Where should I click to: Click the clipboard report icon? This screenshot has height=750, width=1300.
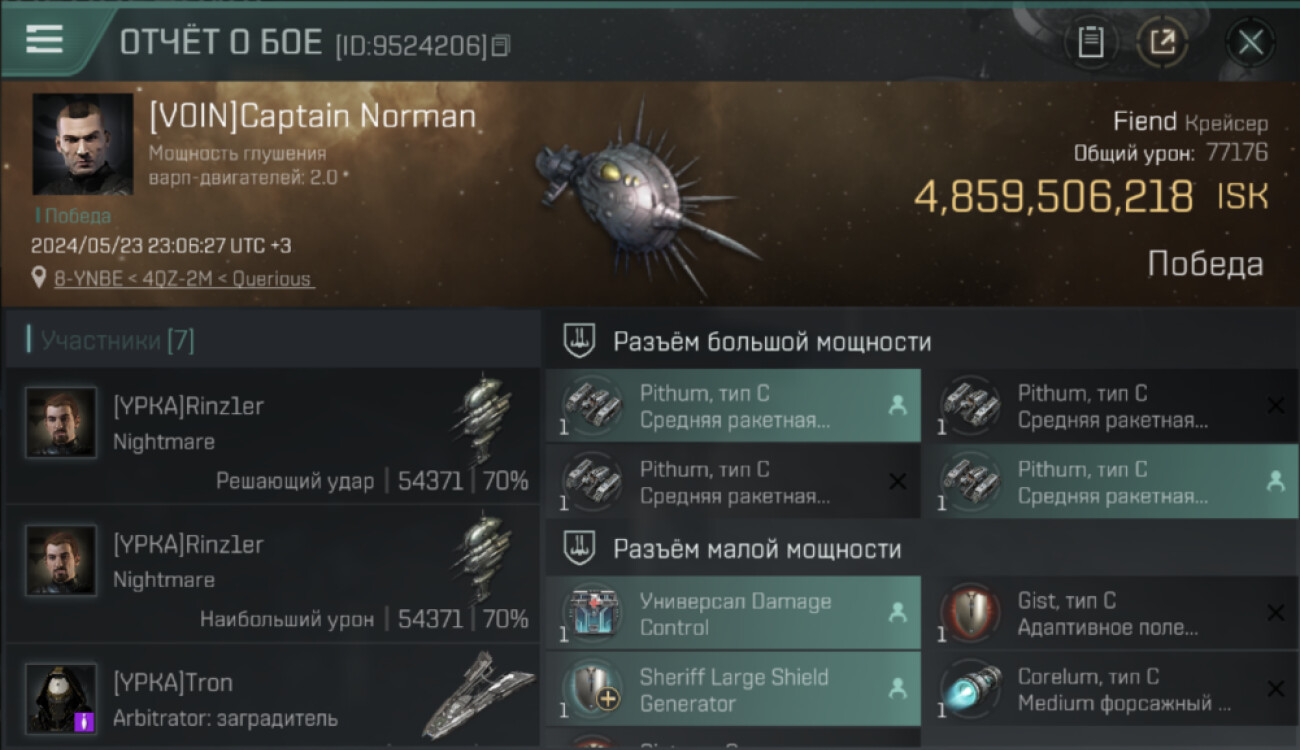point(1091,42)
